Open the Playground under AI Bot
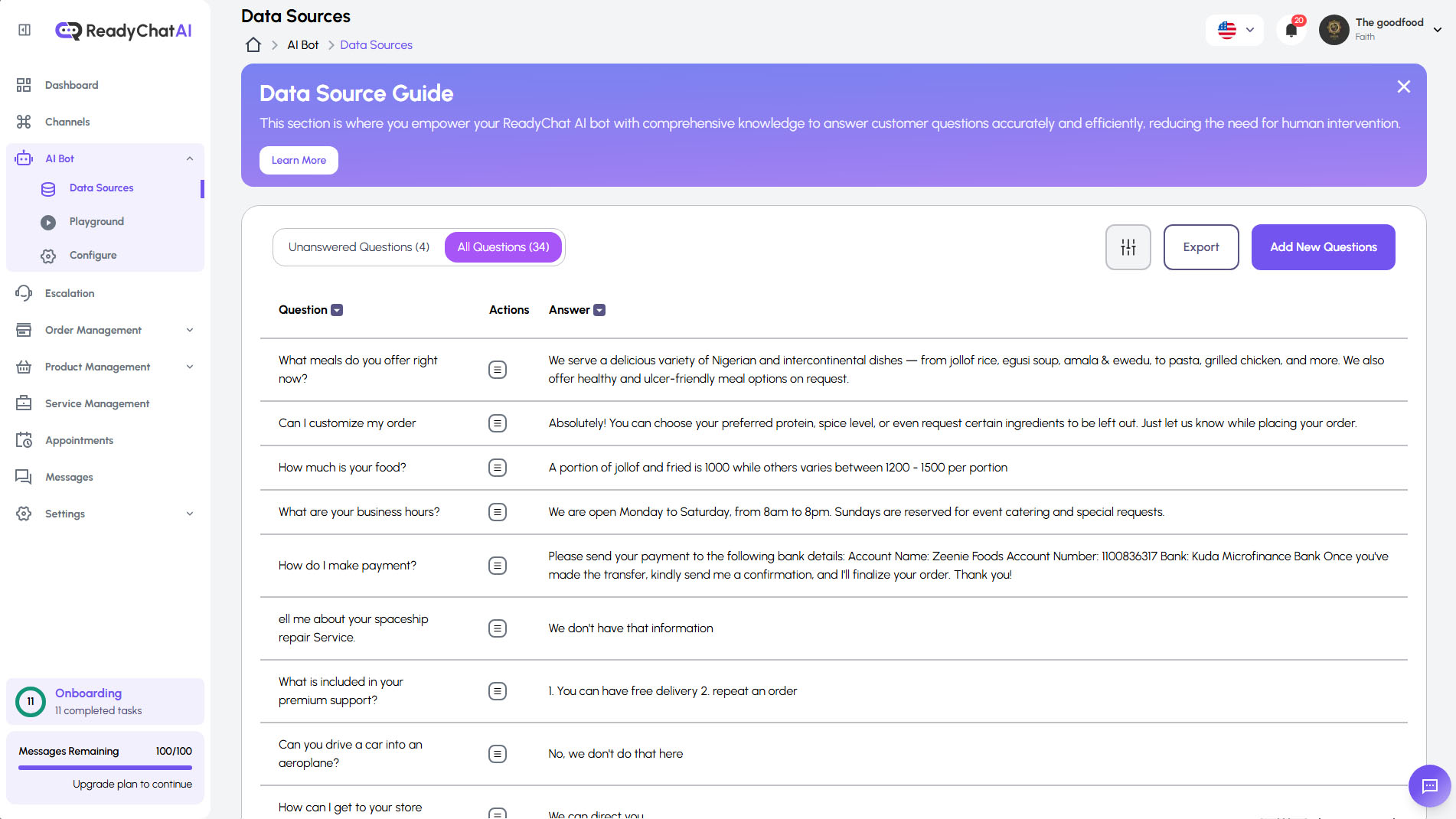The height and width of the screenshot is (819, 1456). [x=96, y=221]
